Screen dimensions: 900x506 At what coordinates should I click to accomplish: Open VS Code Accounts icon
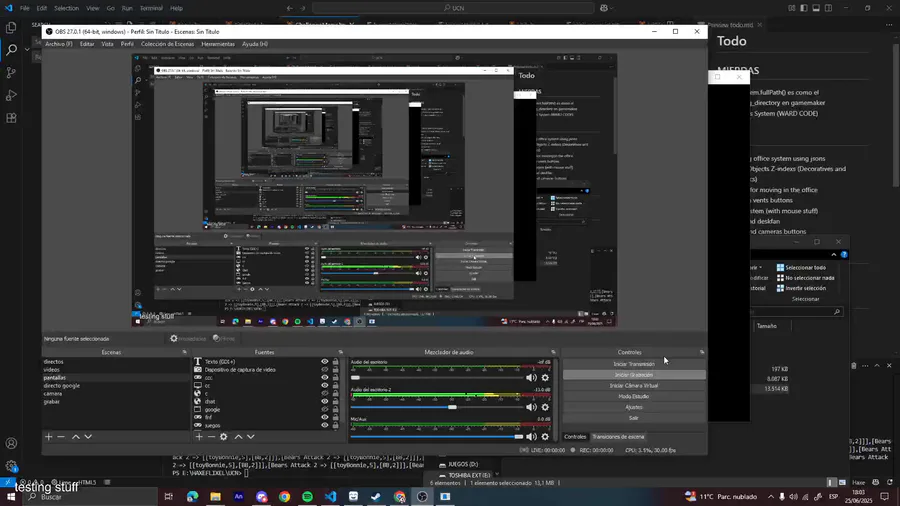[11, 443]
